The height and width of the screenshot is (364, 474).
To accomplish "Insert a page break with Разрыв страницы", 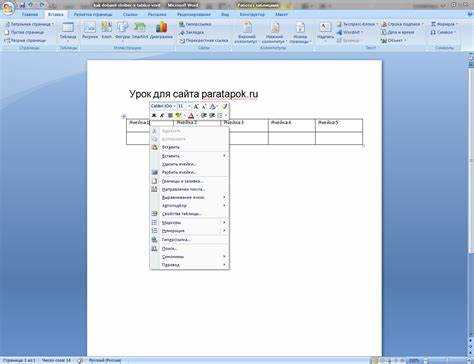I will [25, 40].
